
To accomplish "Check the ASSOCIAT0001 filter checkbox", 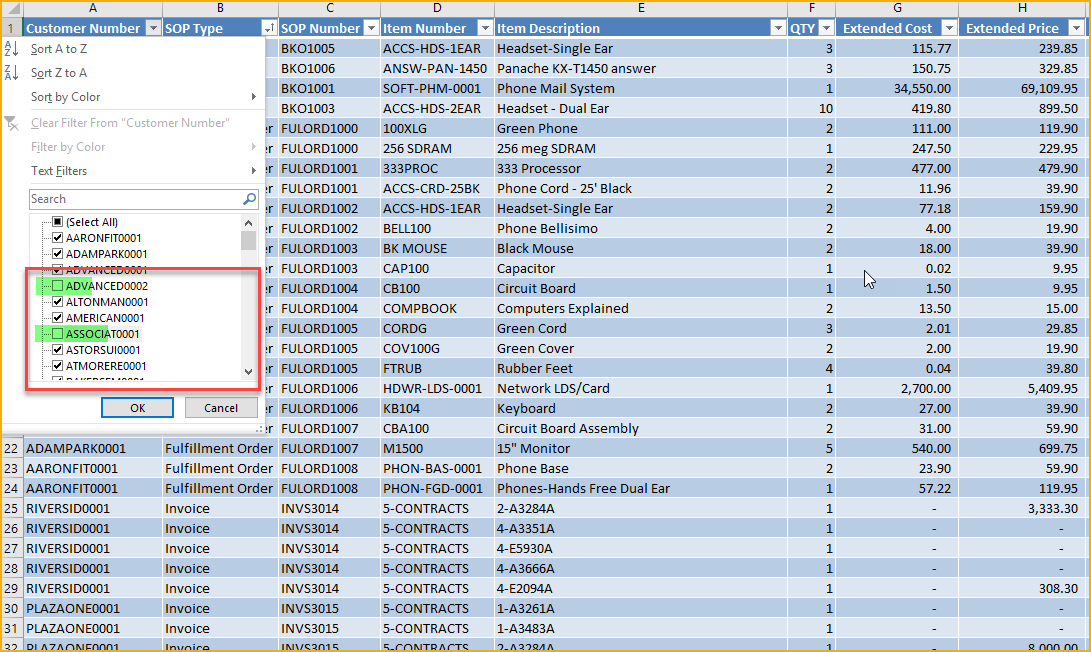I will [x=58, y=334].
